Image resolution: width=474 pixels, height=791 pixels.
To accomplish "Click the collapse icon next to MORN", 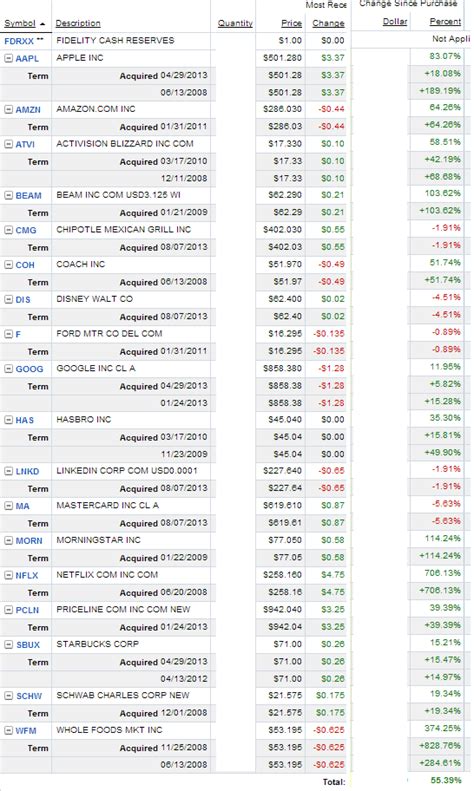I will pyautogui.click(x=8, y=541).
